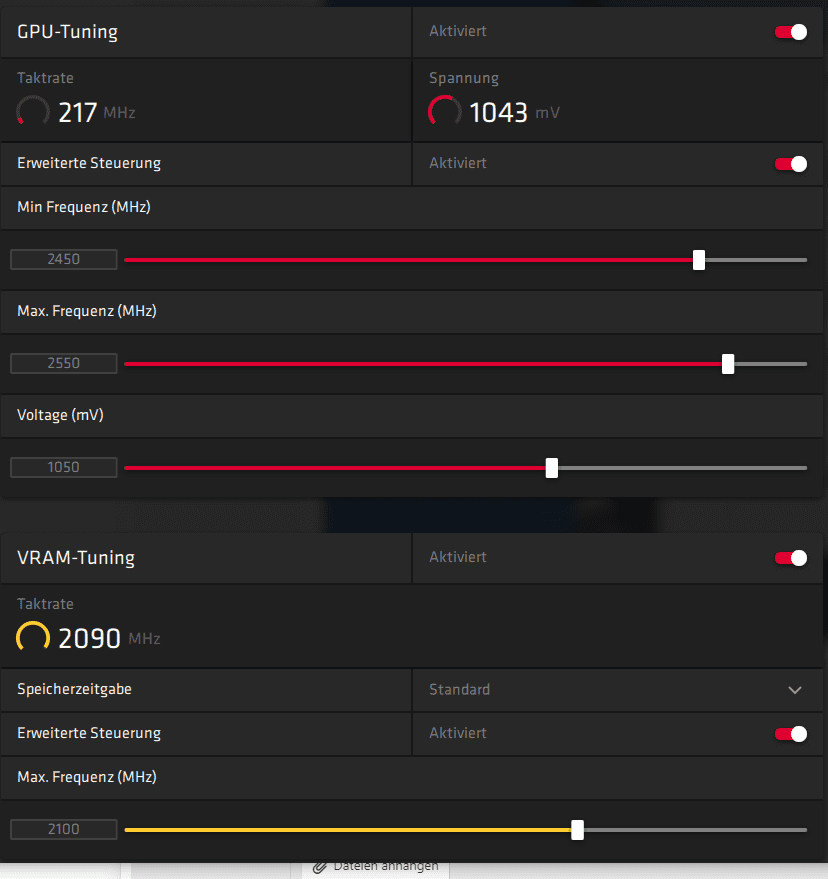Open the Speicherzeitgabe Standard dropdown
This screenshot has height=879, width=828.
(x=617, y=690)
